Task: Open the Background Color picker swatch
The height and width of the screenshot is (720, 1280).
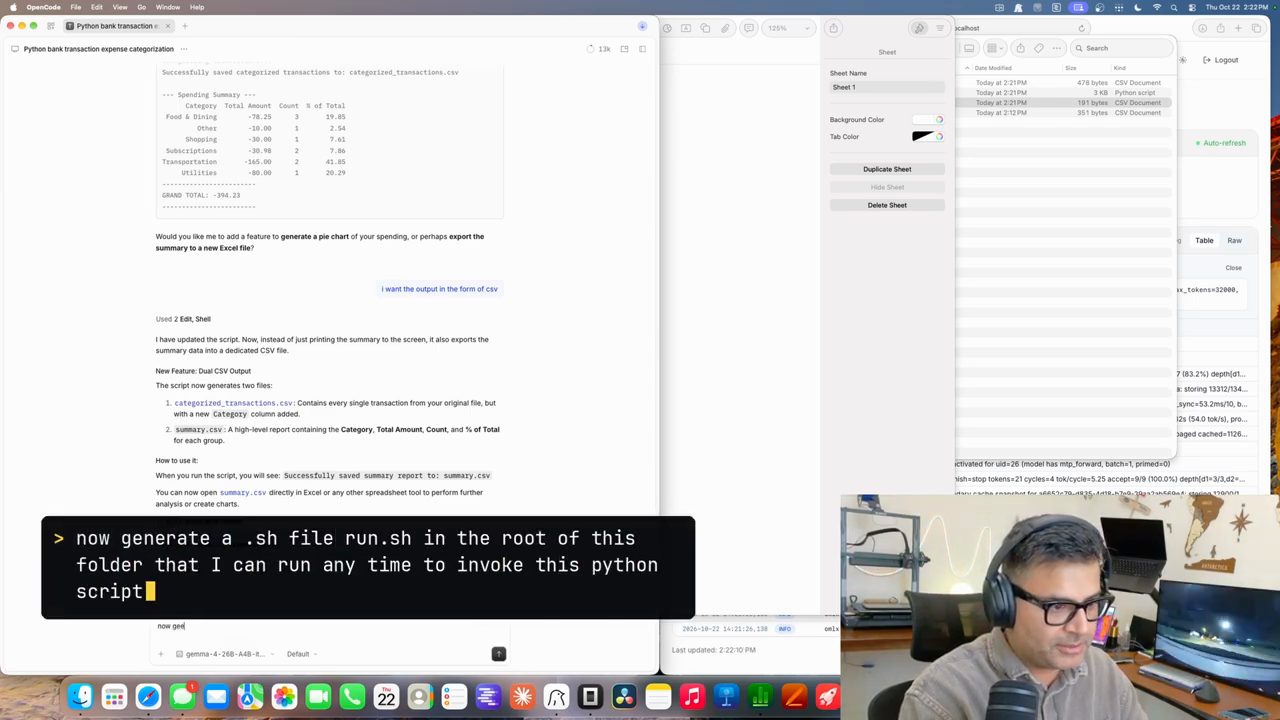Action: pyautogui.click(x=928, y=120)
